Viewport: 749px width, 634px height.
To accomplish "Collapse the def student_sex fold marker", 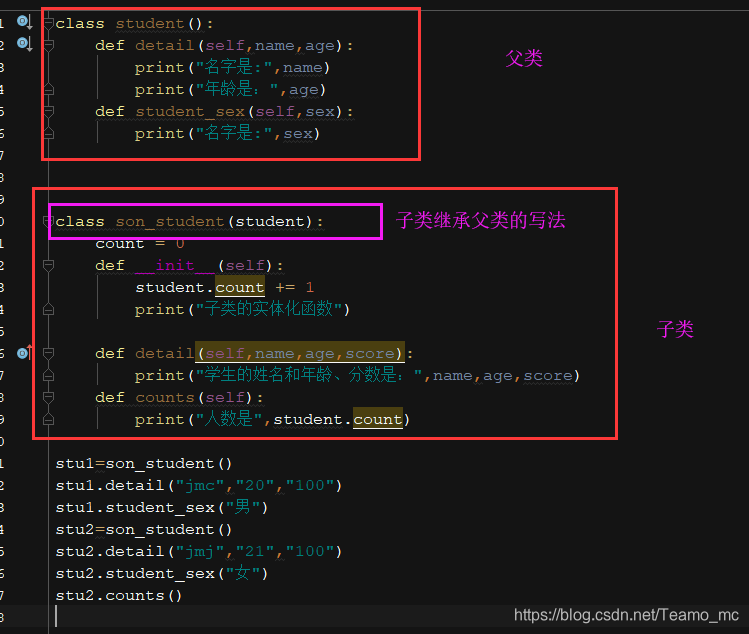I will (x=49, y=111).
